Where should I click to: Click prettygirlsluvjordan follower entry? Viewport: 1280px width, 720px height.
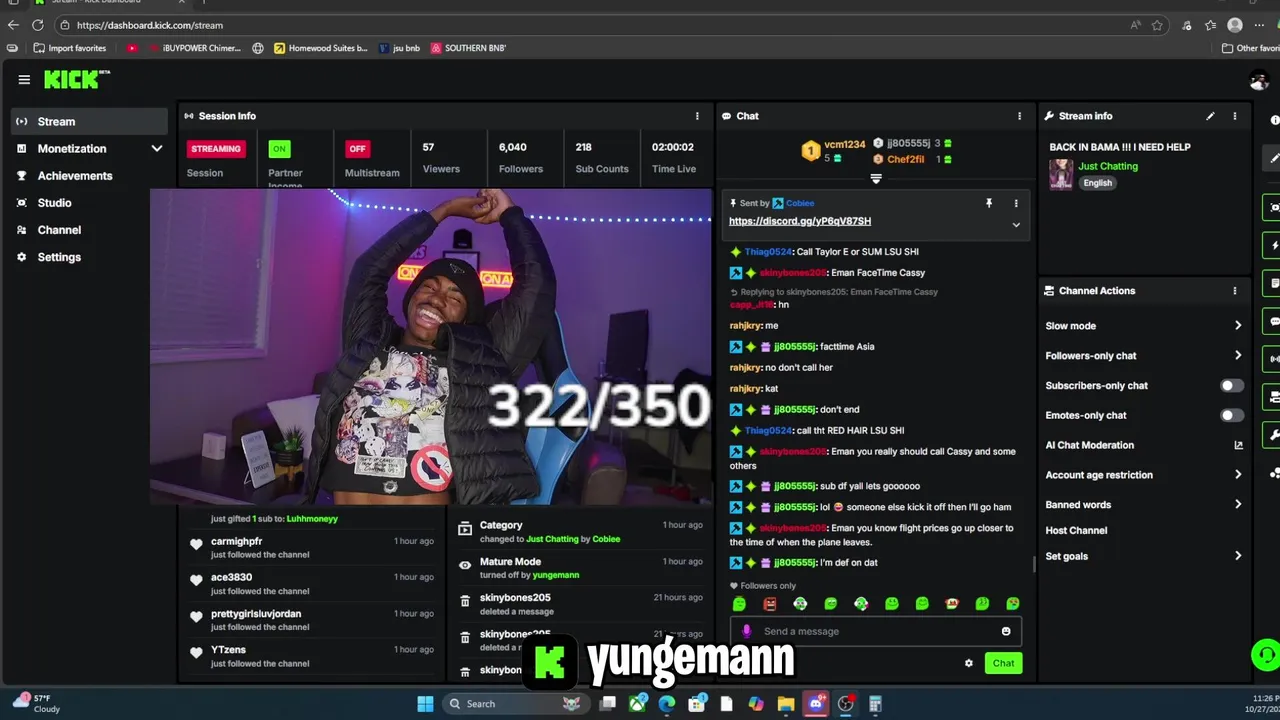tap(312, 620)
